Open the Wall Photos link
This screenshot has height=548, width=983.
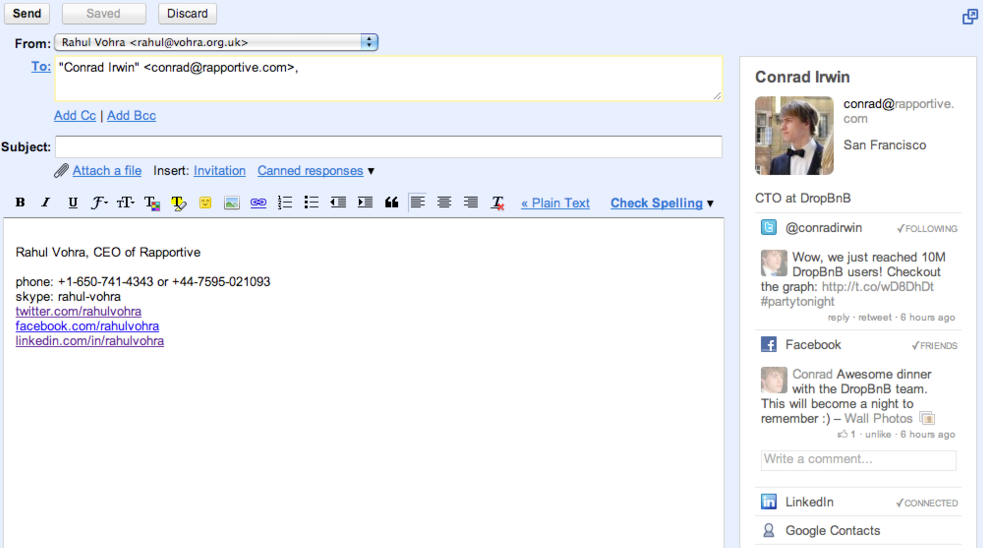coord(878,418)
